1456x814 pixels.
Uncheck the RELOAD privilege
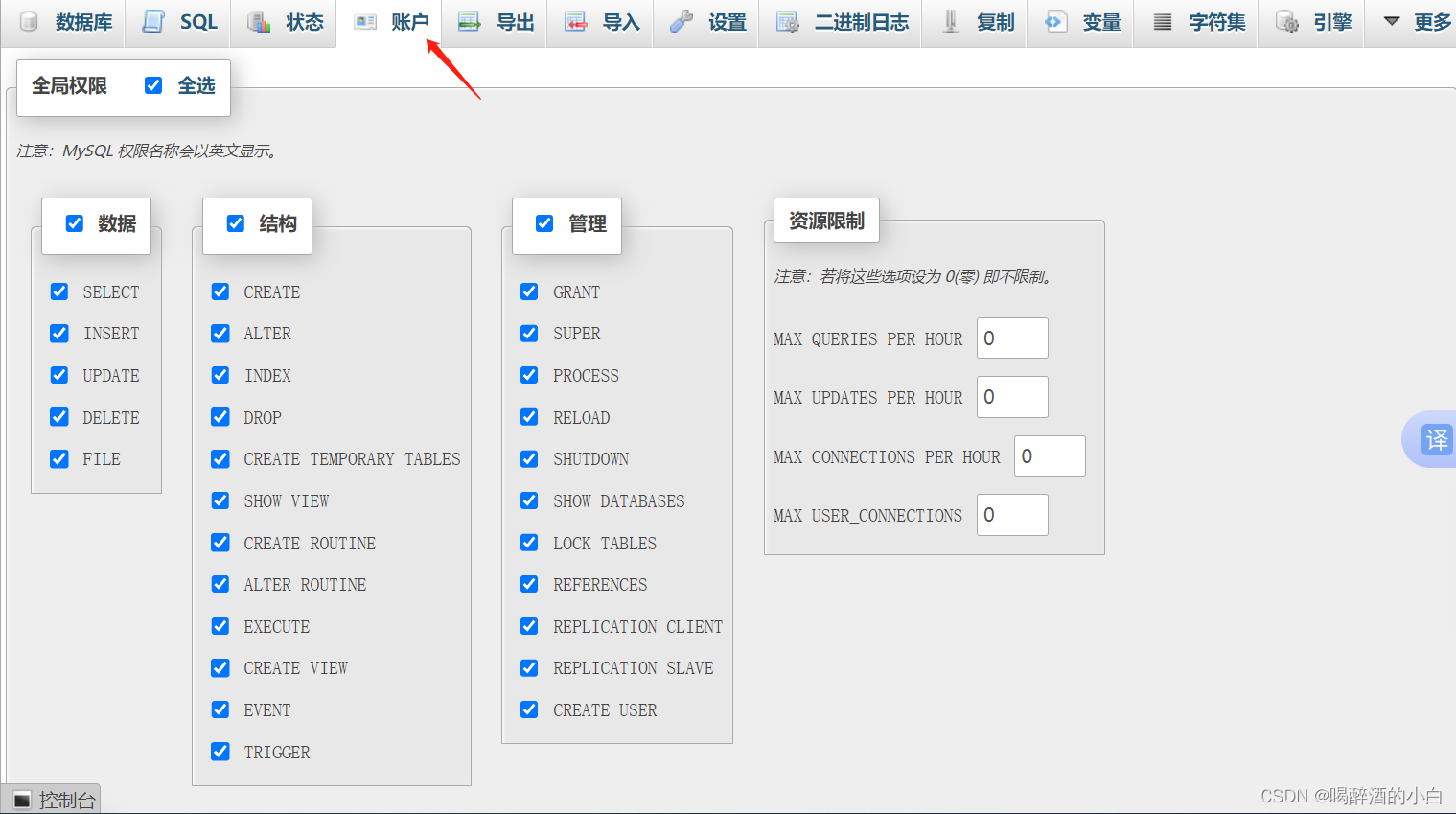[x=529, y=417]
